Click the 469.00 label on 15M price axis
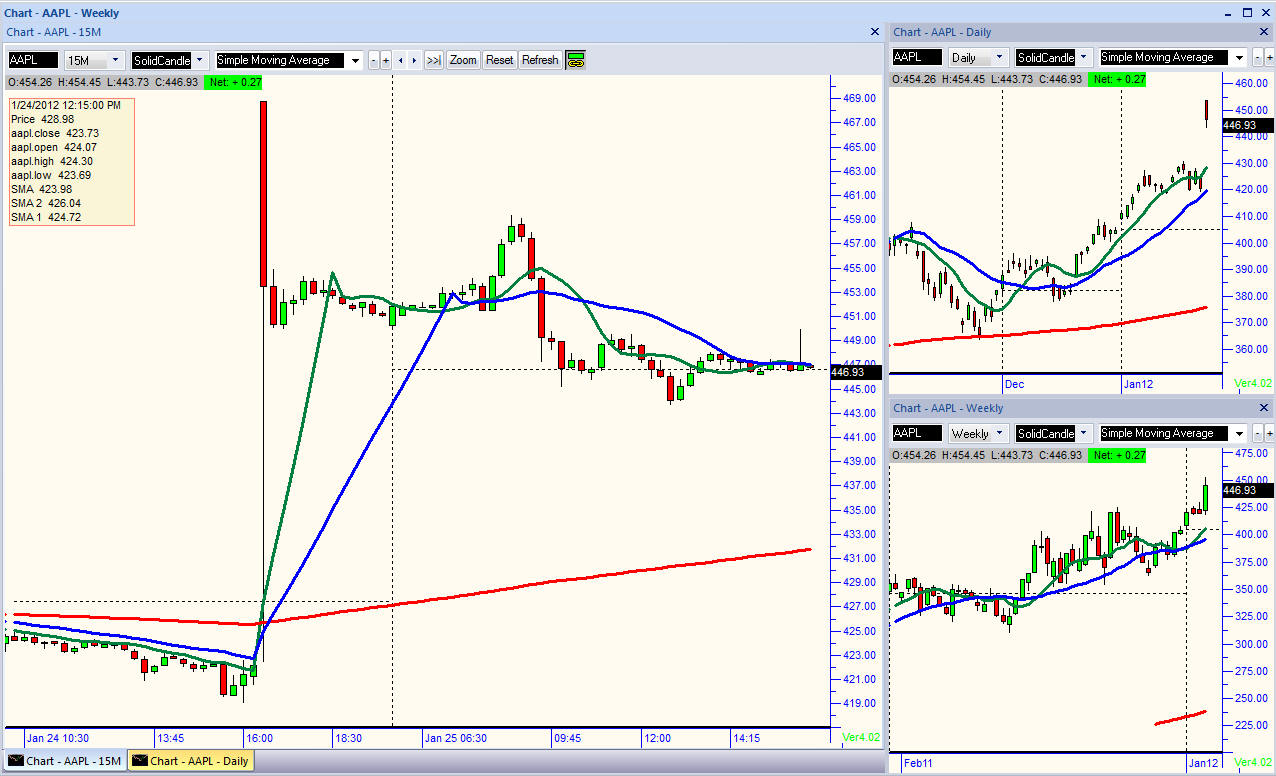The width and height of the screenshot is (1276, 776). [x=859, y=98]
